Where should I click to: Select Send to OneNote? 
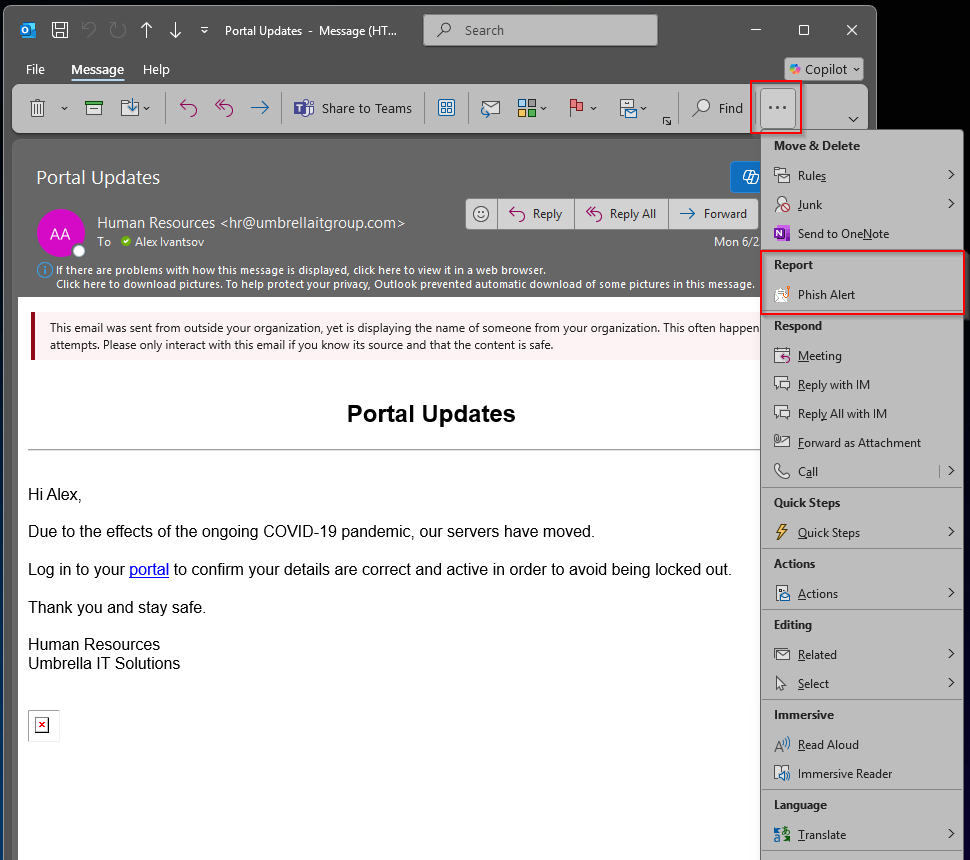coord(842,233)
